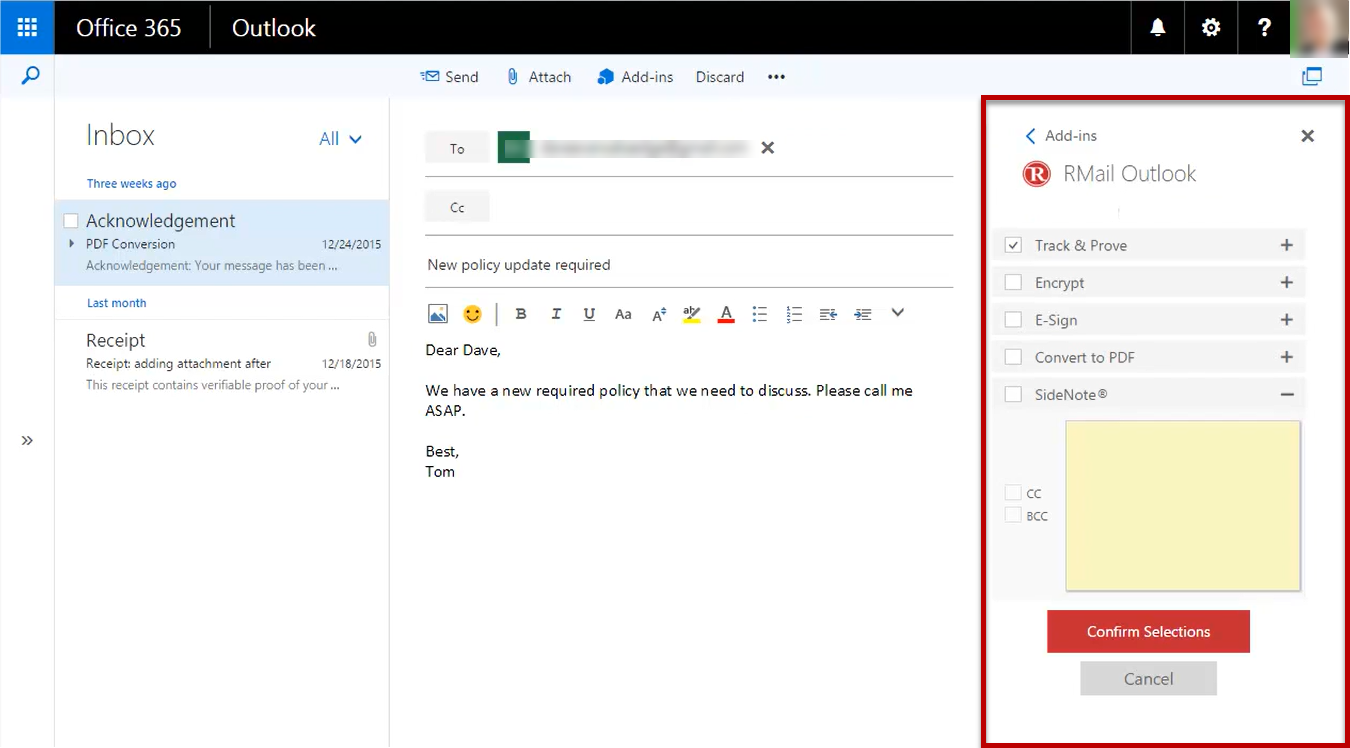
Task: Open the emoji picker in the compose toolbar
Action: coord(471,313)
